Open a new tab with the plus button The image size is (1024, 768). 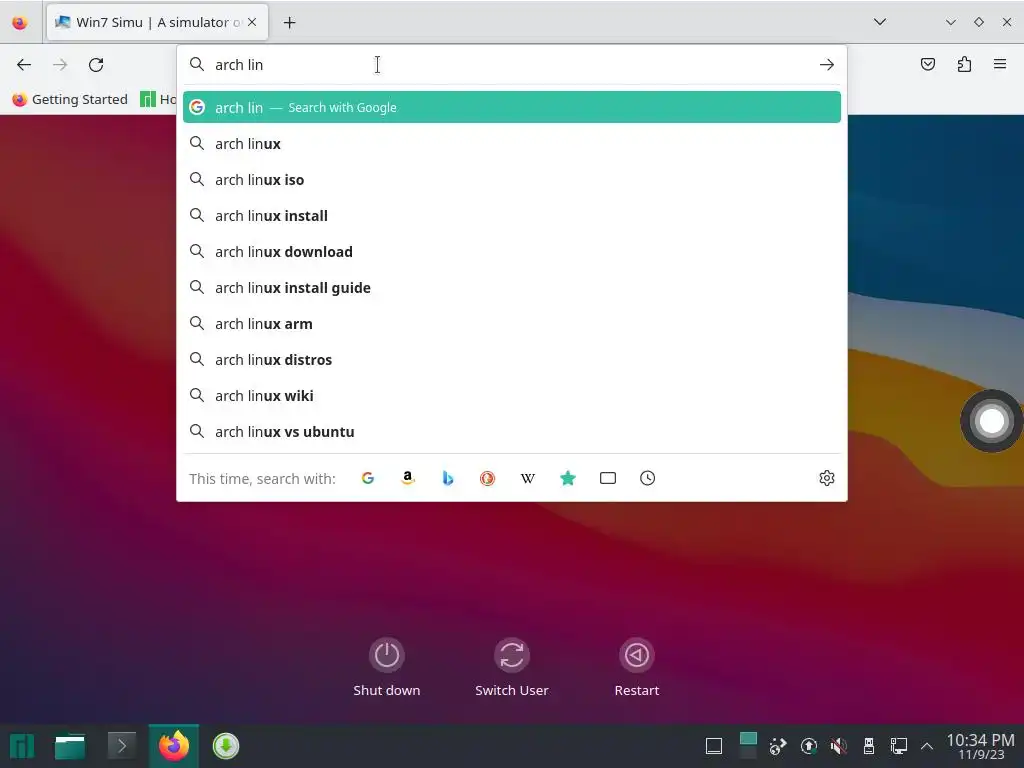(289, 23)
